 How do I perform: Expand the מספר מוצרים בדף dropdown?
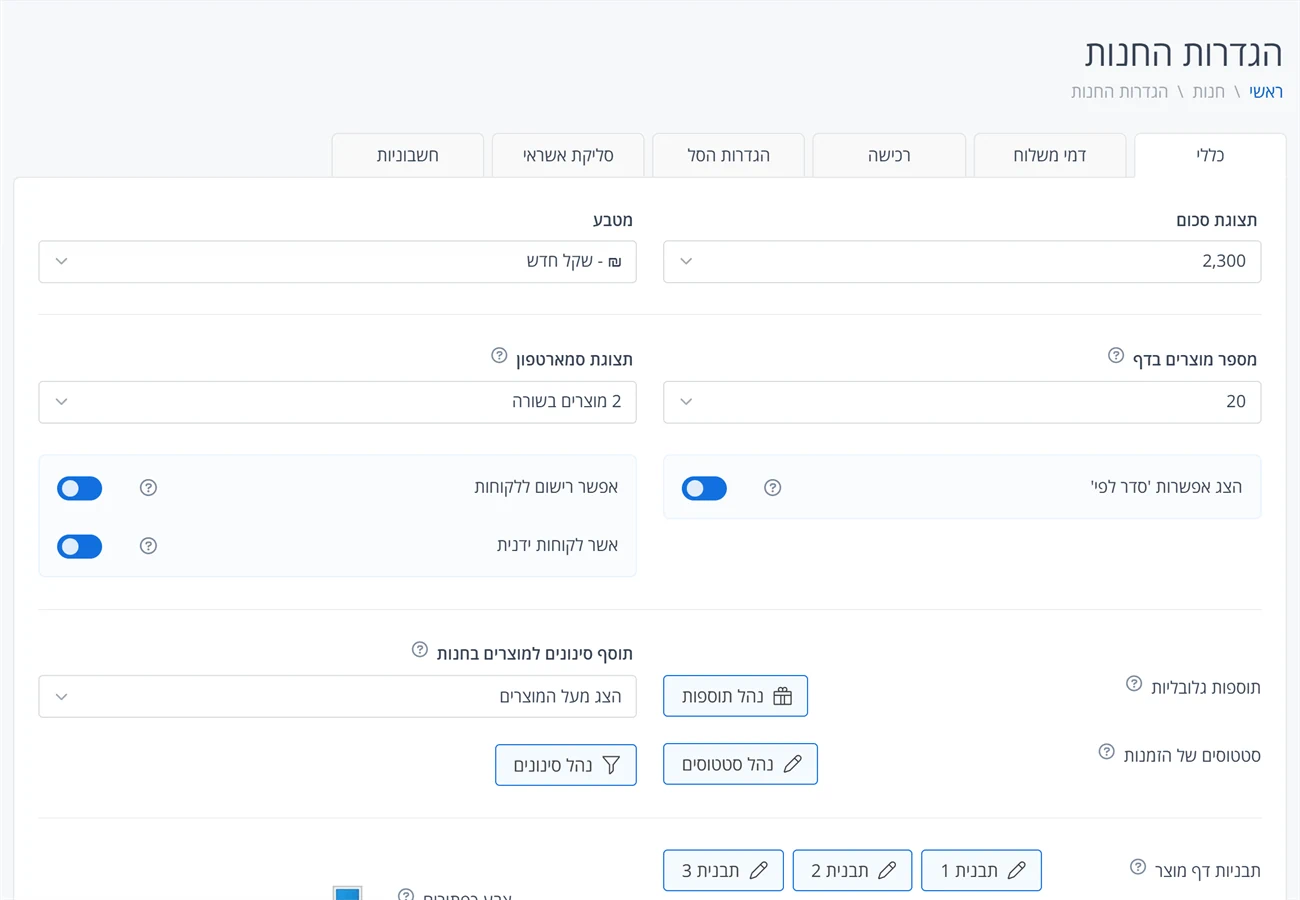pos(962,402)
